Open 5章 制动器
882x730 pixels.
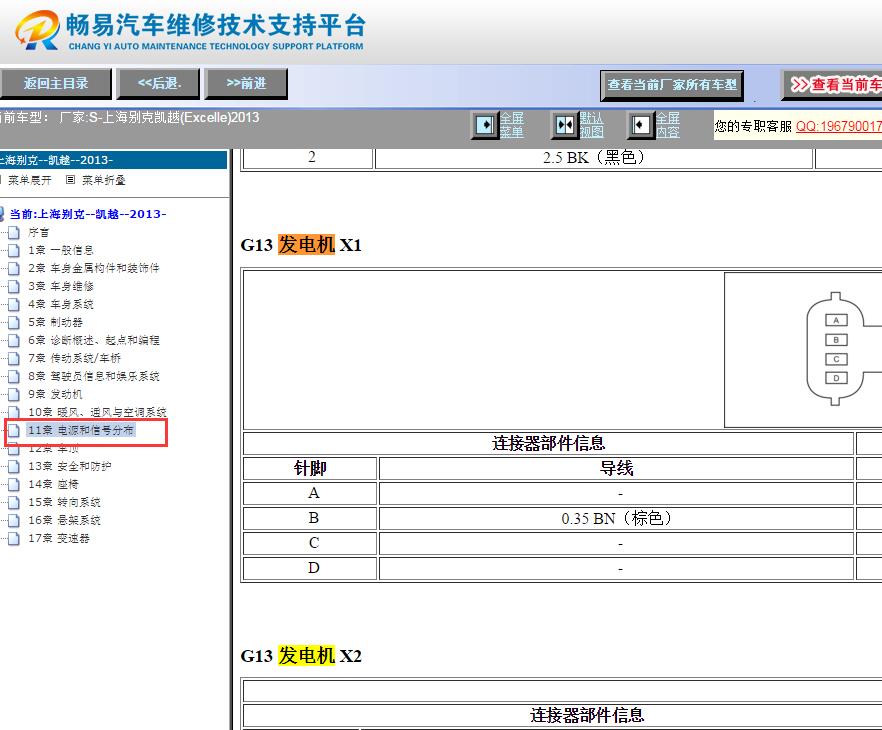point(55,322)
